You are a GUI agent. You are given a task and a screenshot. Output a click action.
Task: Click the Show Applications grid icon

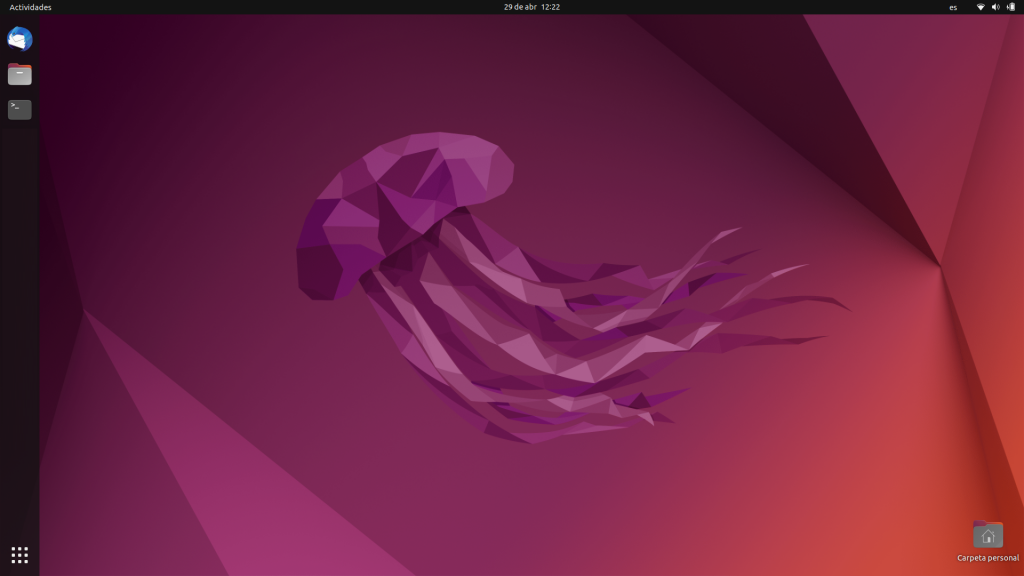point(19,555)
